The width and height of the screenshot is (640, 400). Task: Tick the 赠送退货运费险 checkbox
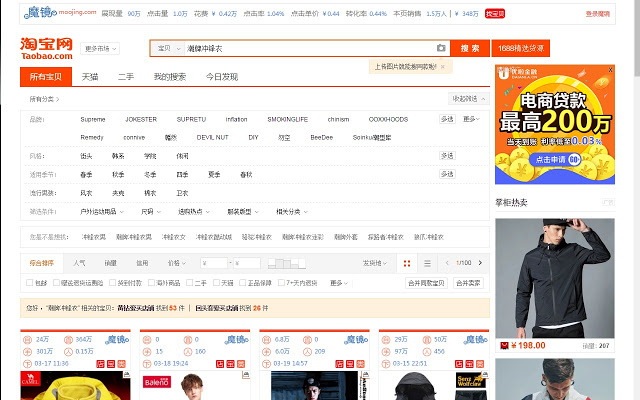(x=56, y=282)
